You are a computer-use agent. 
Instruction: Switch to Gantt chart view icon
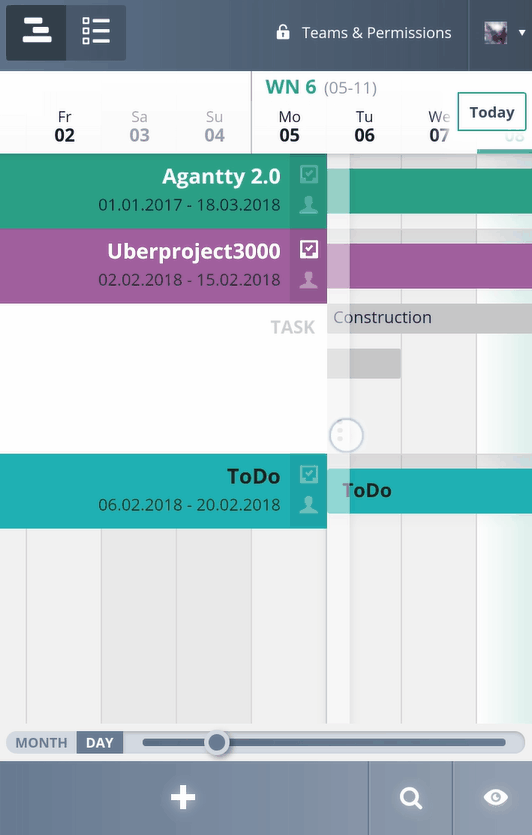(37, 32)
